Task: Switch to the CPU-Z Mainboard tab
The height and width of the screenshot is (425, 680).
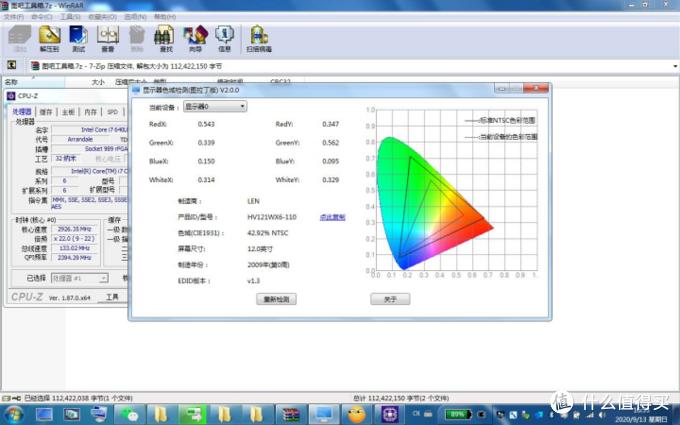Action: pos(68,112)
